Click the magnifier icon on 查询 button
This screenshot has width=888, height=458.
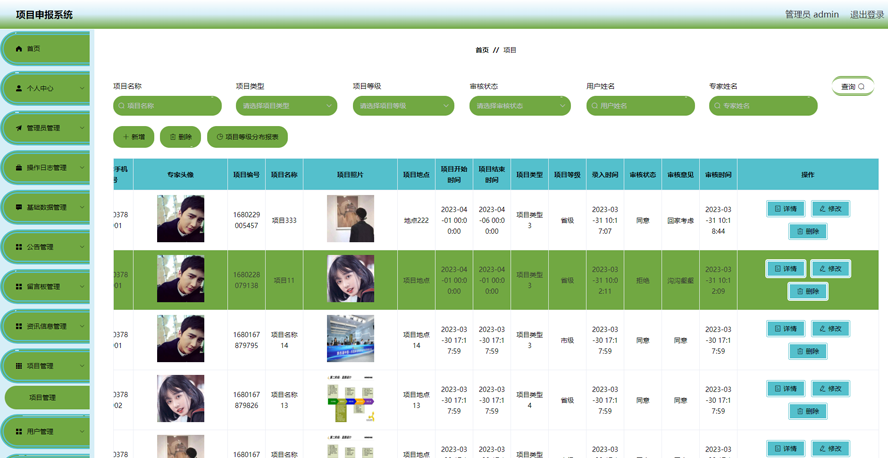(x=861, y=87)
